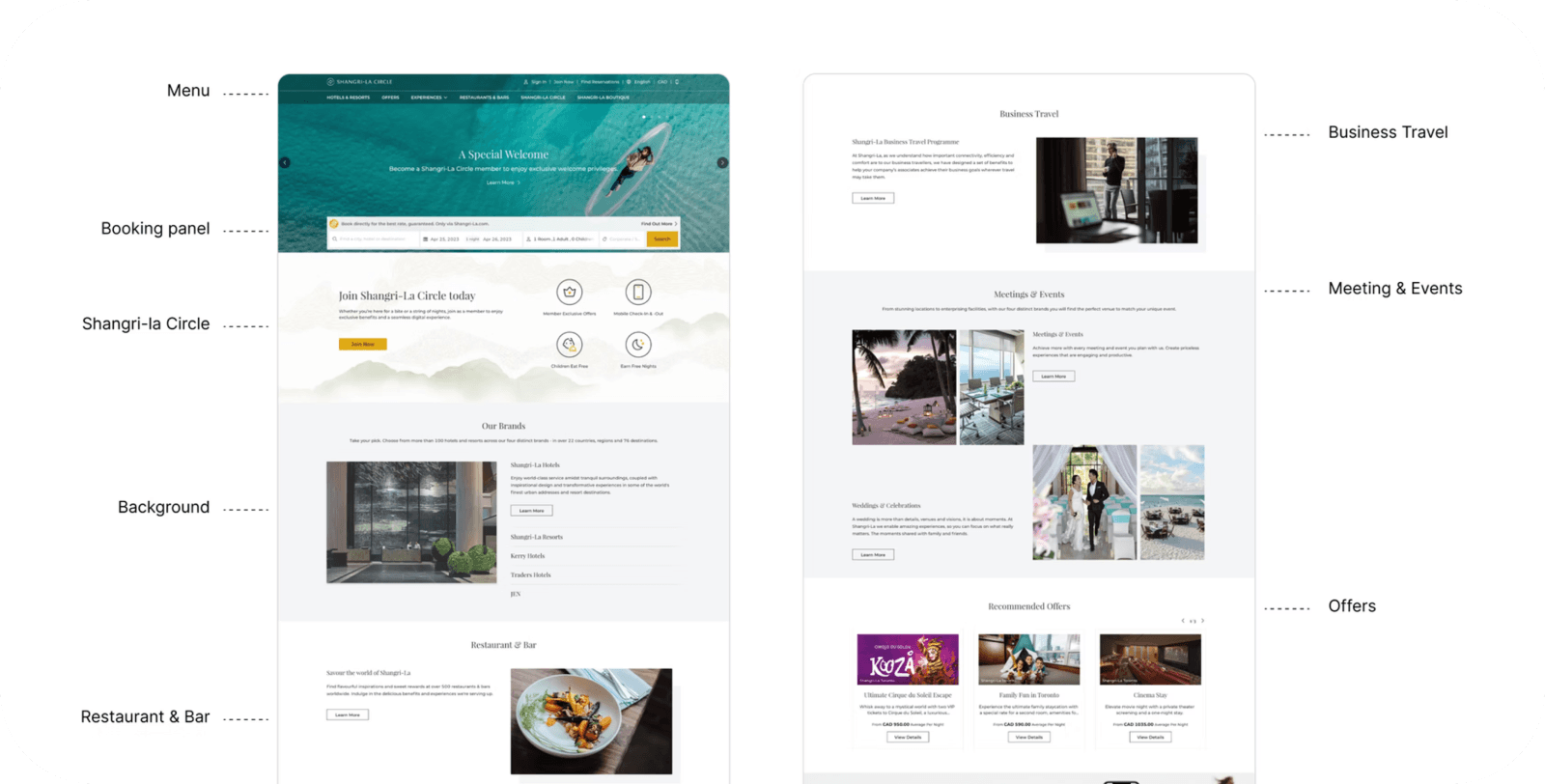Click the Mobile Check-In & Out icon
The height and width of the screenshot is (784, 1545).
(x=638, y=292)
